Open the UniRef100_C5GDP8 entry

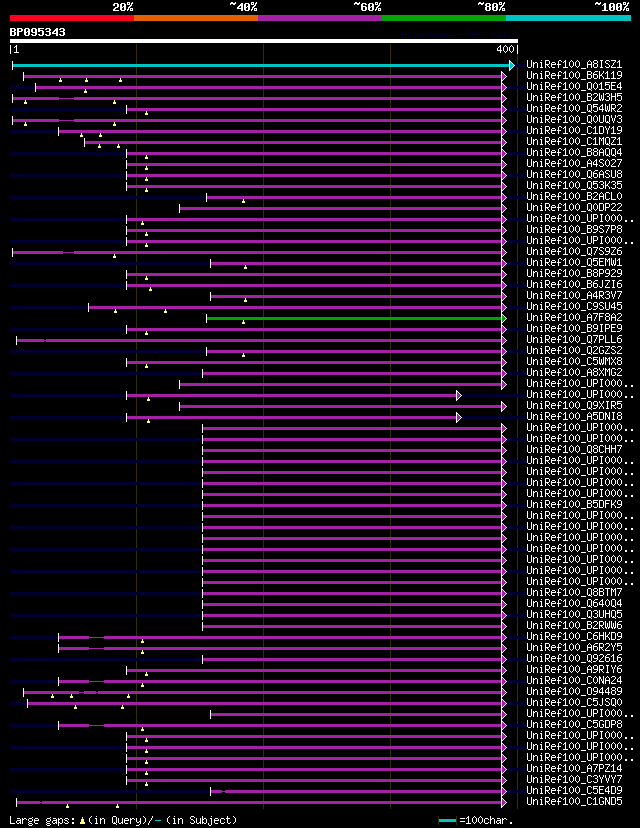(x=574, y=724)
